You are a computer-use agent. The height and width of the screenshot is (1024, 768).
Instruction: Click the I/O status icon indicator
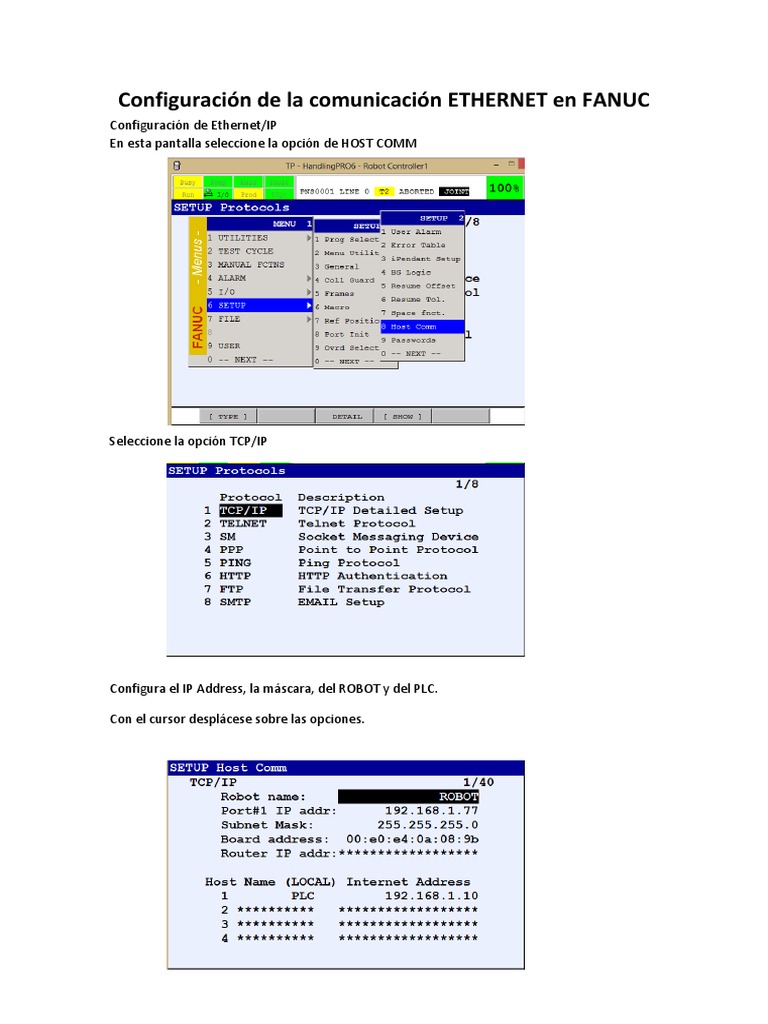coord(217,194)
